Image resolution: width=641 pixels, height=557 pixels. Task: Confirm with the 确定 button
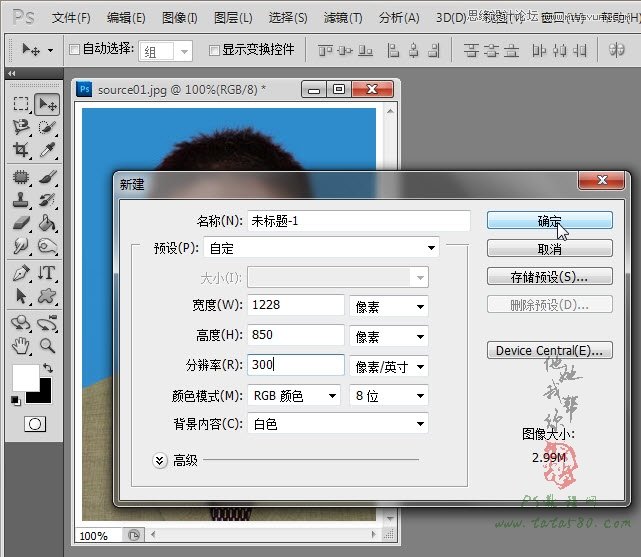click(x=549, y=220)
